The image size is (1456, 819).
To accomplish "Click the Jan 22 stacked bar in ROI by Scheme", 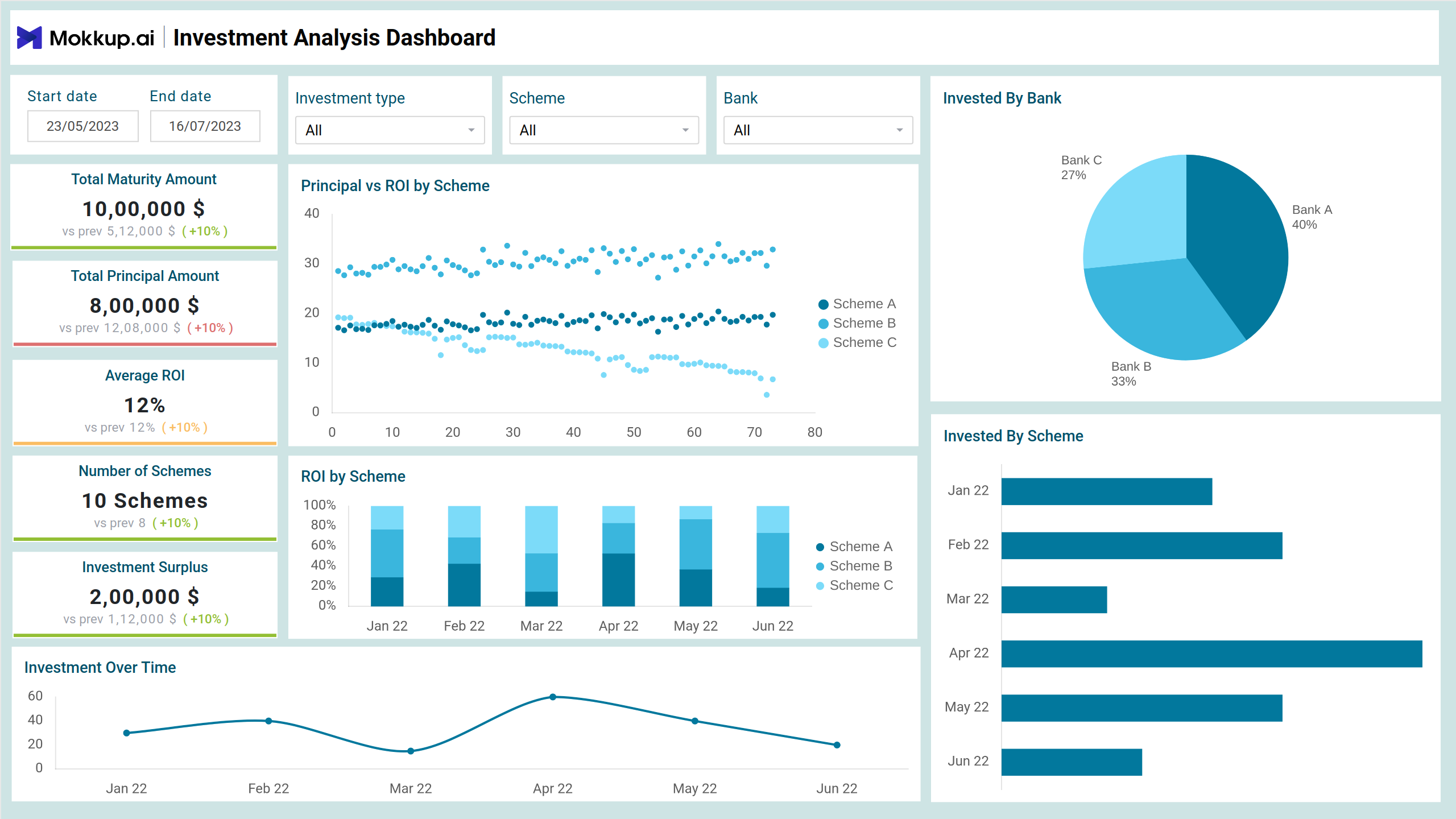I will (x=387, y=556).
